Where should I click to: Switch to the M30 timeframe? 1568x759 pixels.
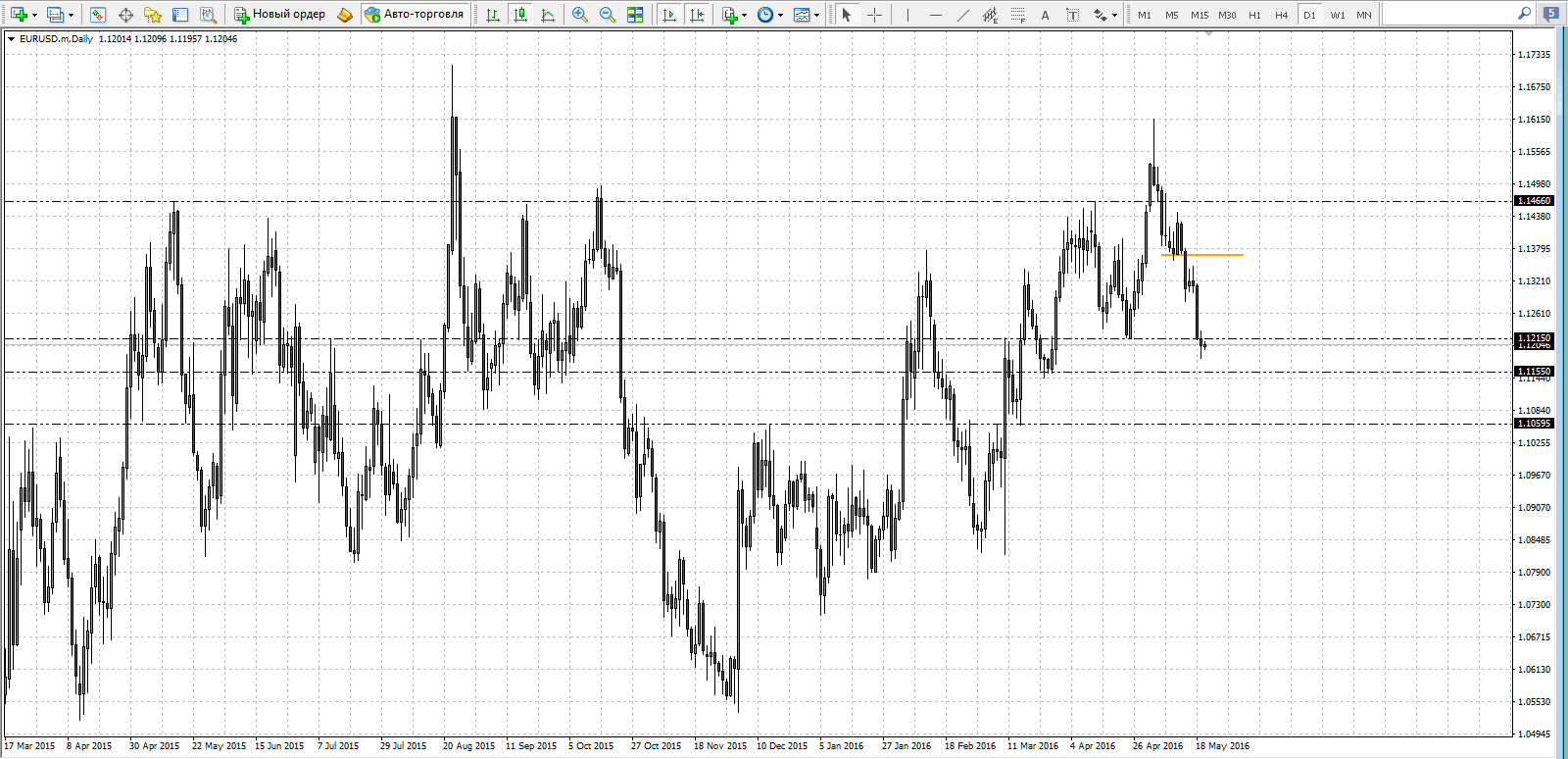point(1227,15)
